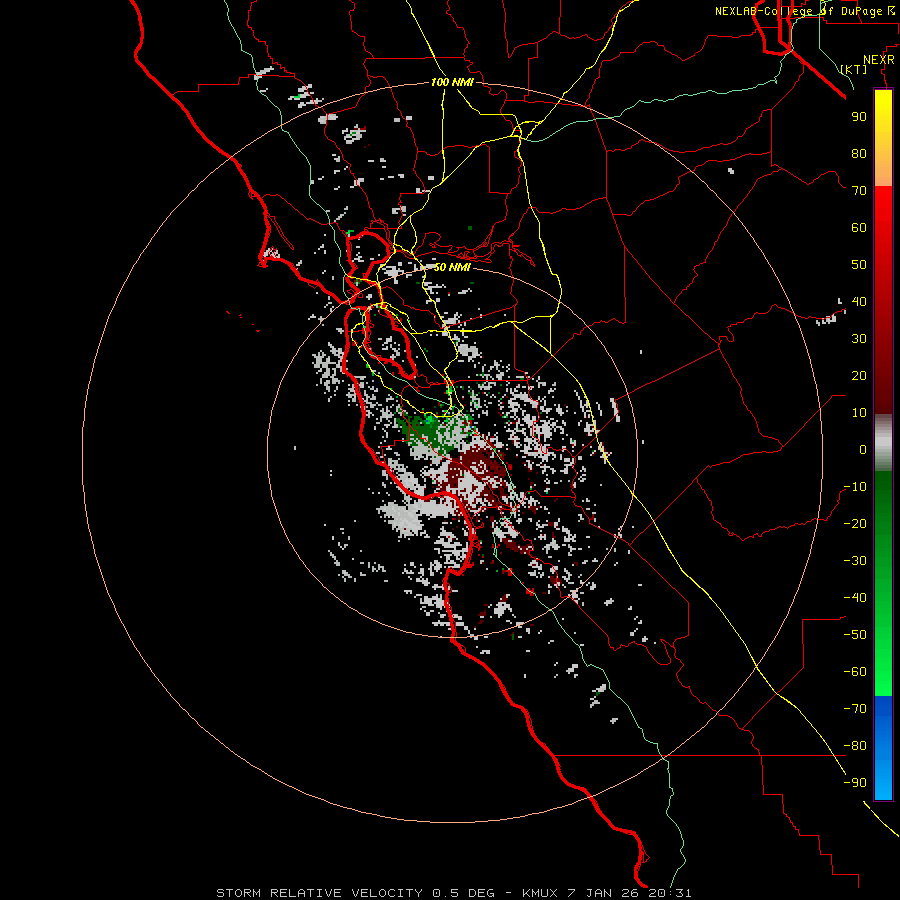Select the -90 value on the velocity scale
Viewport: 900px width, 900px height.
click(x=855, y=783)
